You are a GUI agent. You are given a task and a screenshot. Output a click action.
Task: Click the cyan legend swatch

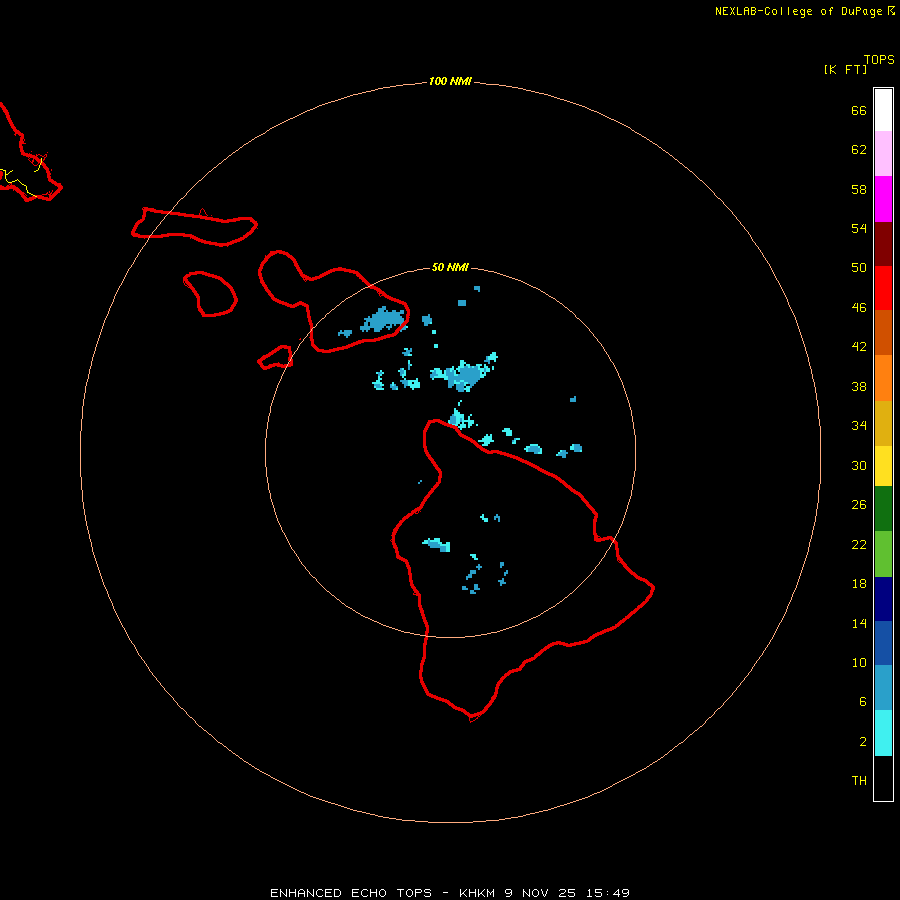click(883, 733)
